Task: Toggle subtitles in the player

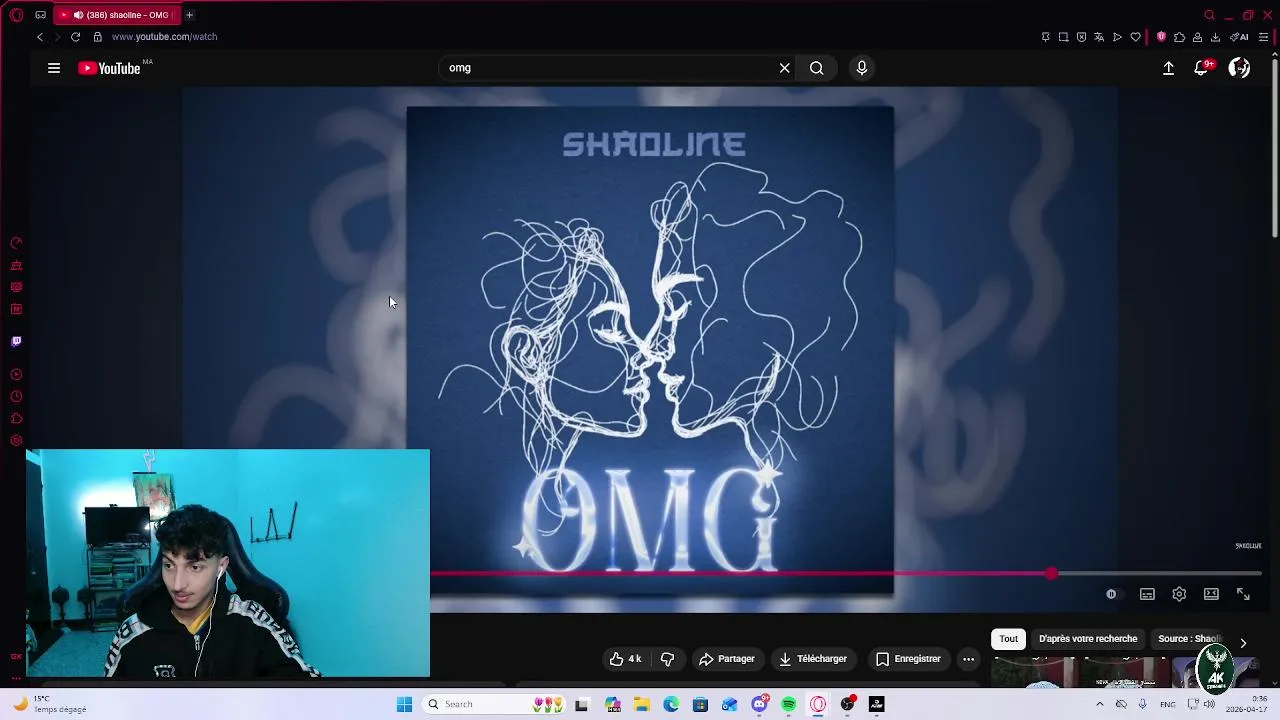Action: point(1147,594)
